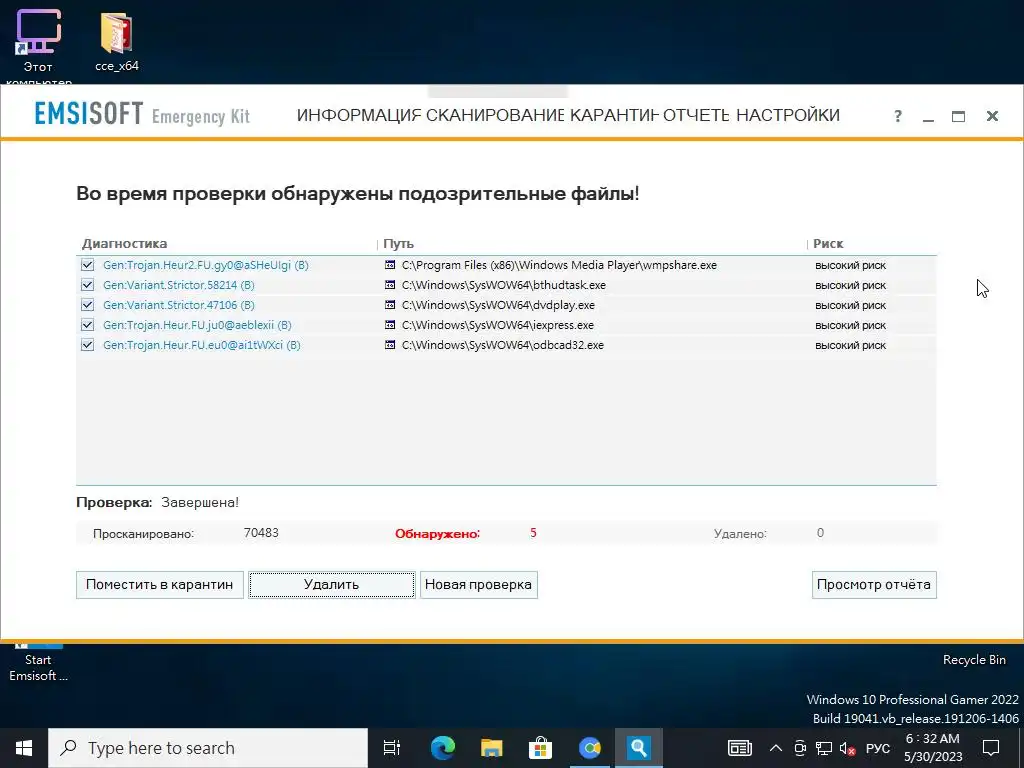Open the ИНФОРМАЦИЯ tab

(359, 116)
